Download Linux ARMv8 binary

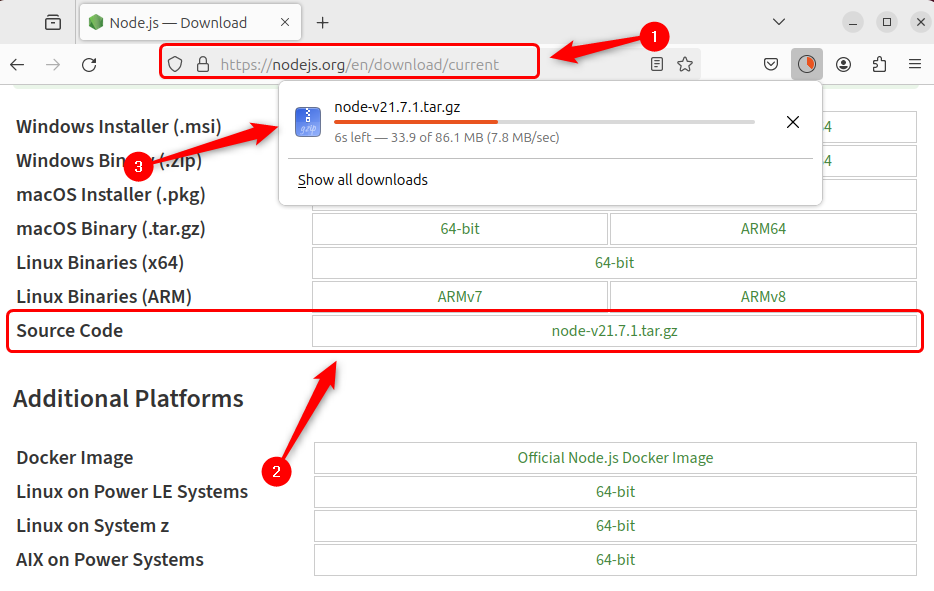click(x=763, y=297)
